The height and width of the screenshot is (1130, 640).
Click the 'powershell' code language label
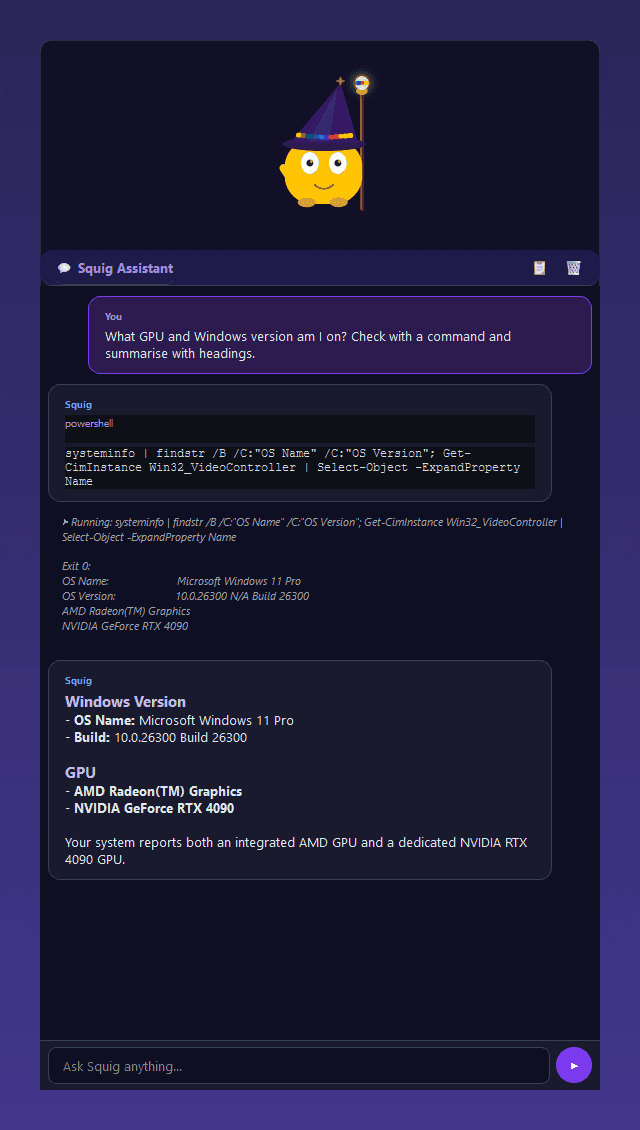pos(89,424)
